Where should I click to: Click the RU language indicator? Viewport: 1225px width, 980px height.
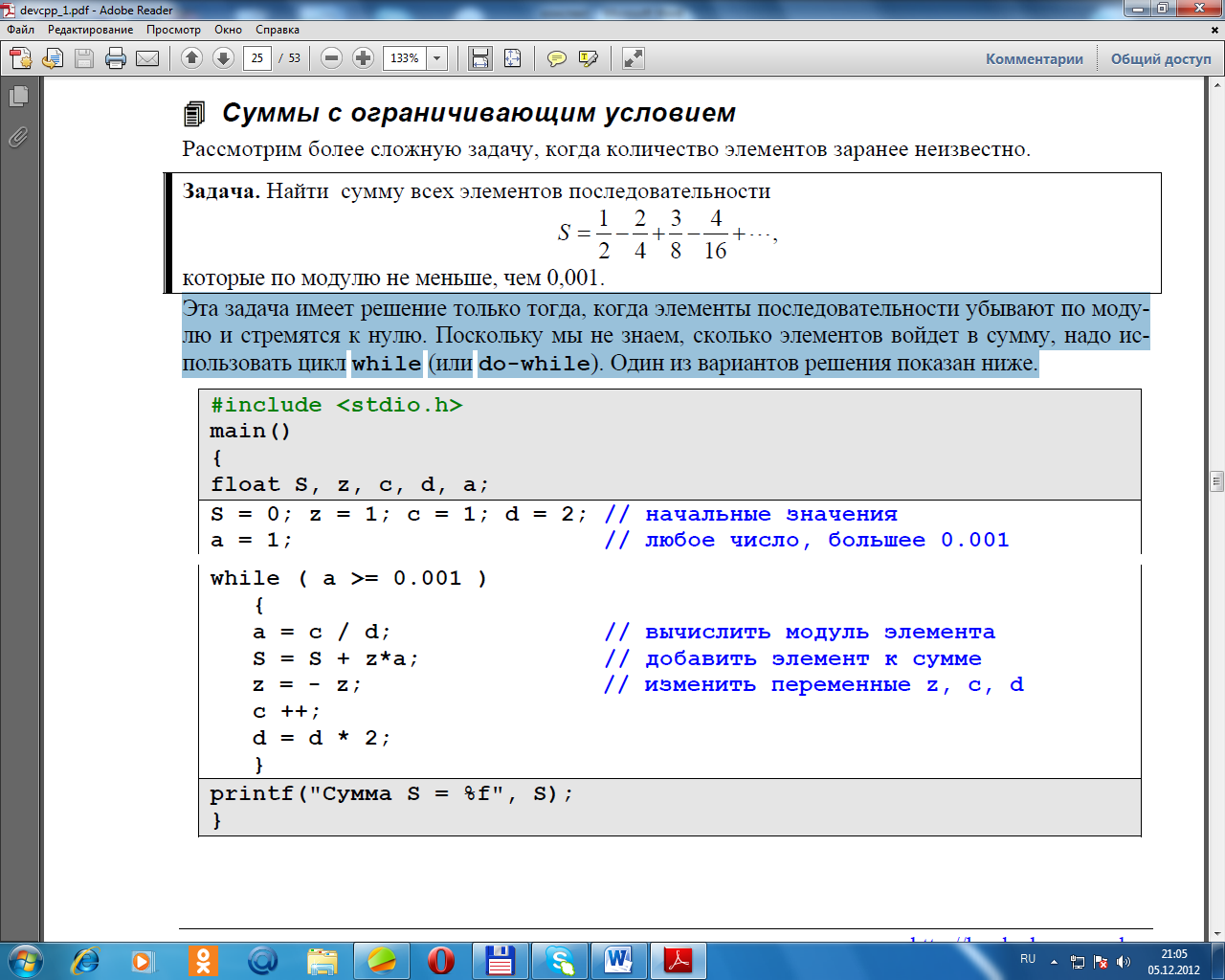coord(1028,959)
